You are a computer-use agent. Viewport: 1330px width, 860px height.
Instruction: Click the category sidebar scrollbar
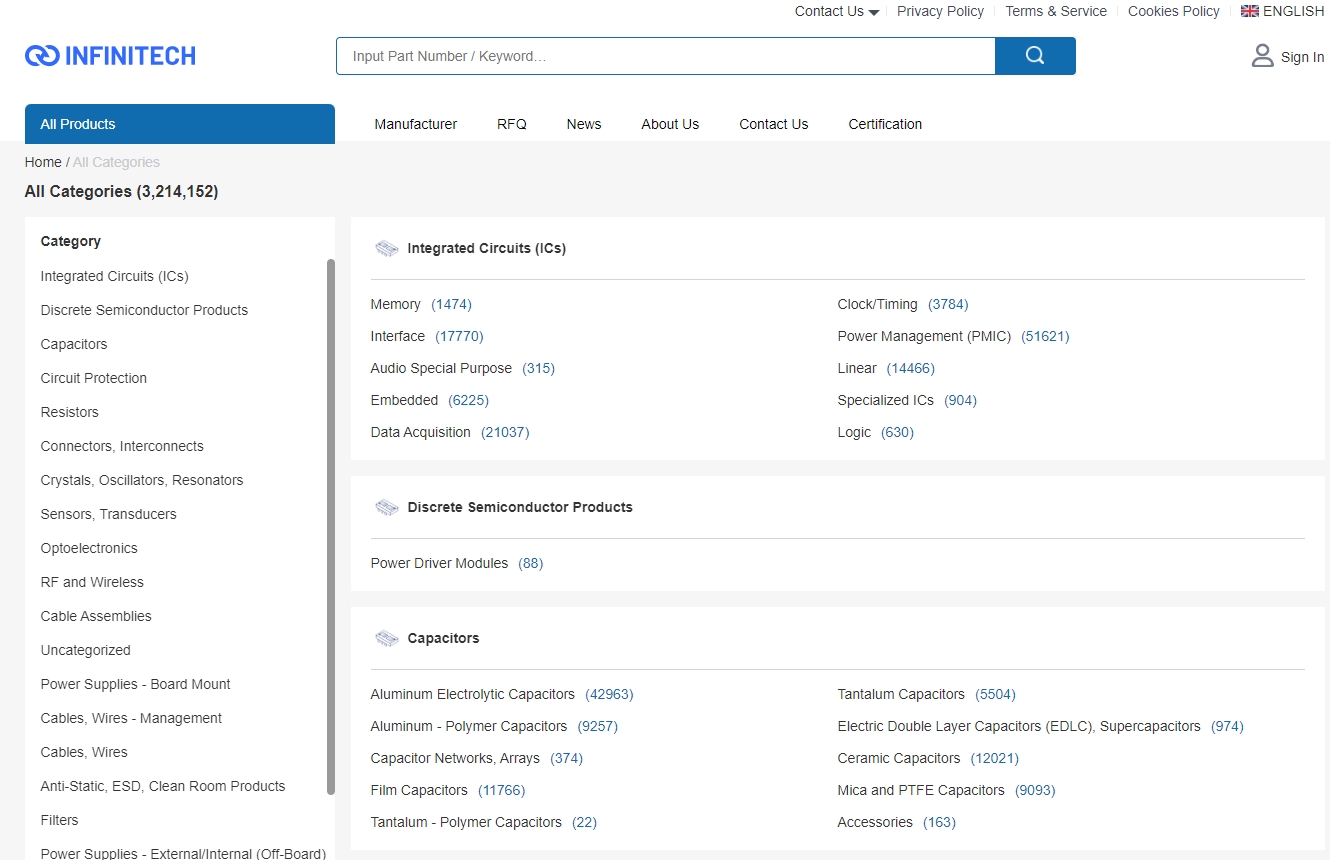coord(331,525)
